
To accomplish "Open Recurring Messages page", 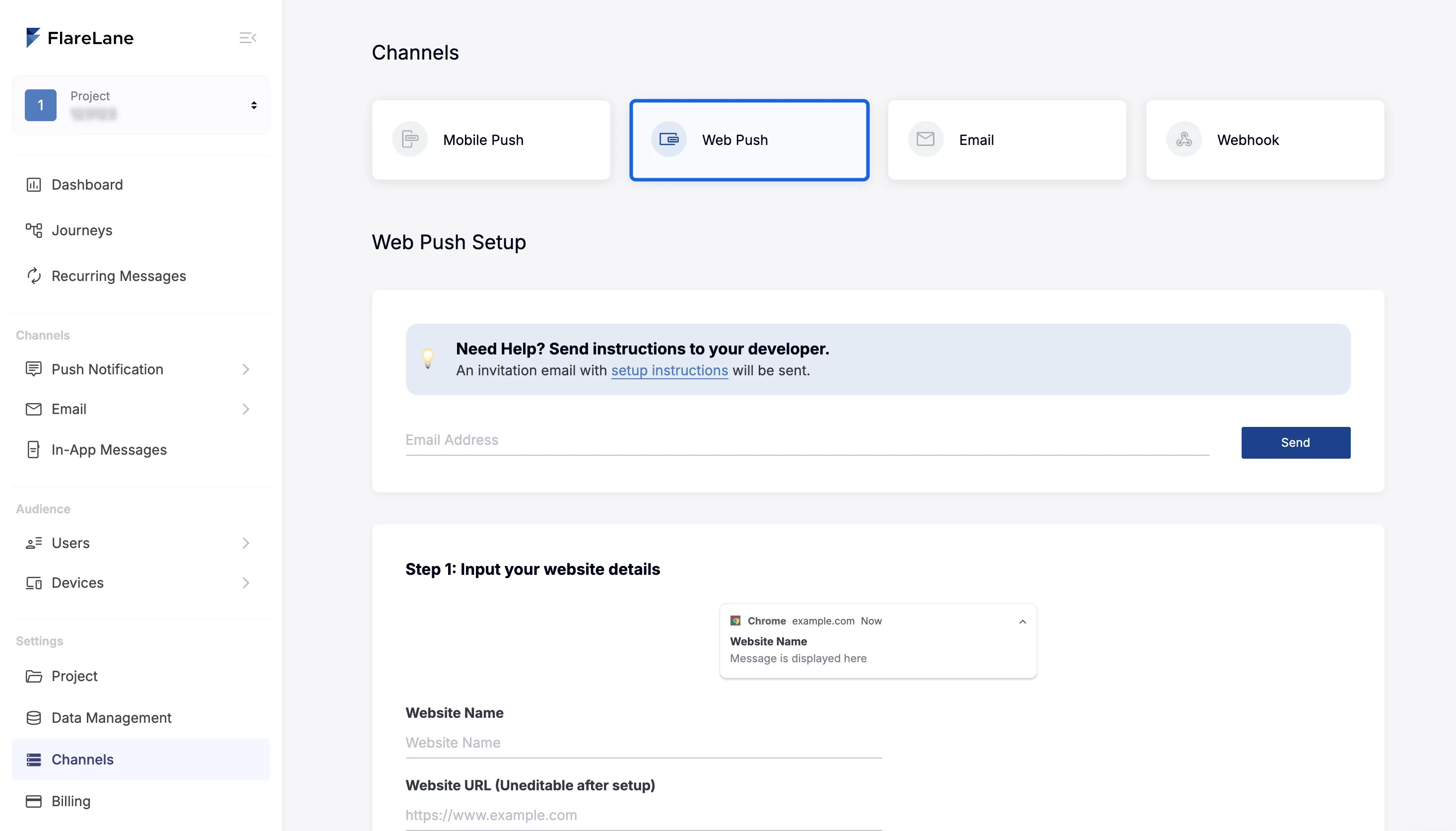I will point(140,276).
